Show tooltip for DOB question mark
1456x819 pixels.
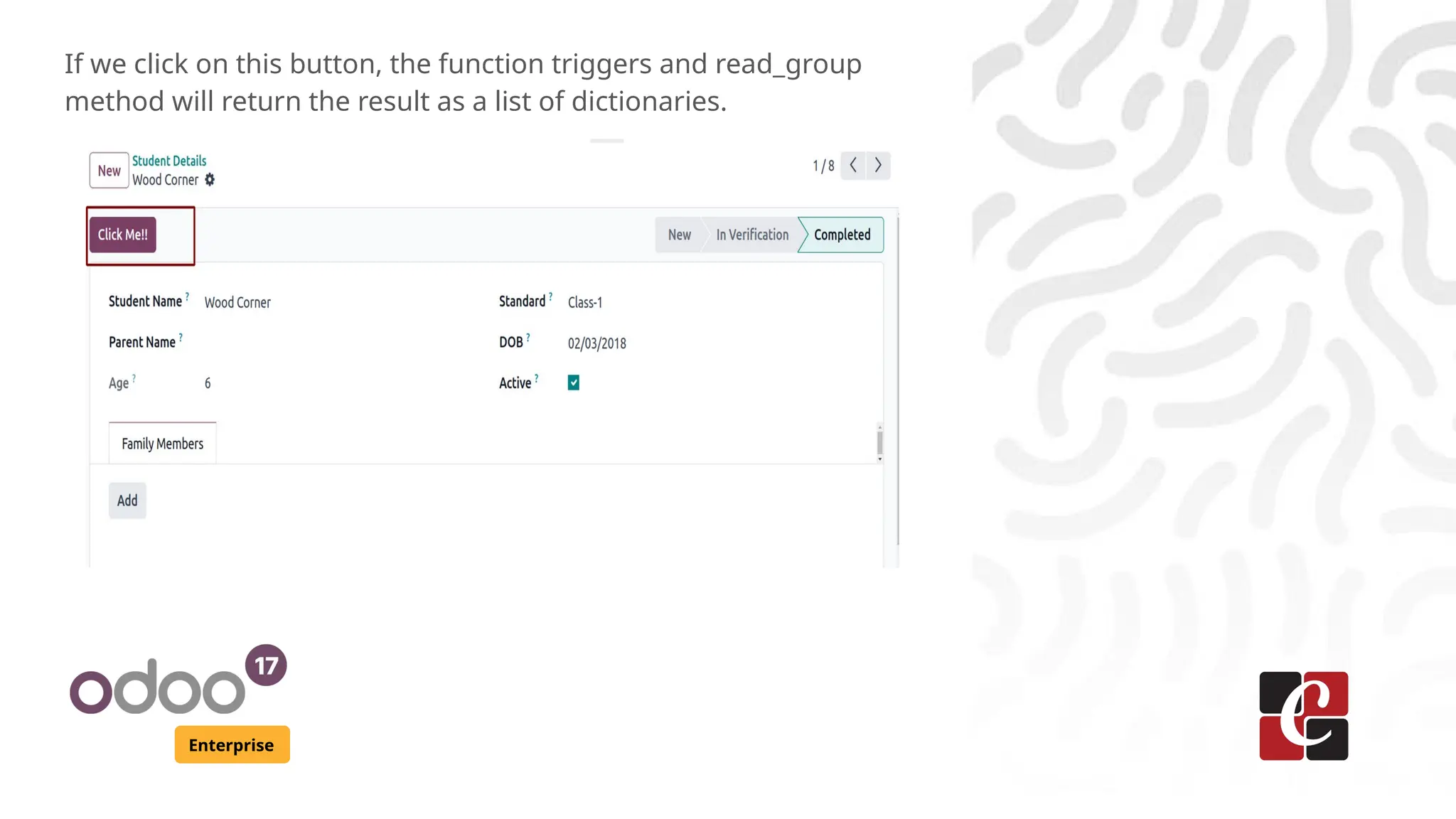pyautogui.click(x=528, y=336)
